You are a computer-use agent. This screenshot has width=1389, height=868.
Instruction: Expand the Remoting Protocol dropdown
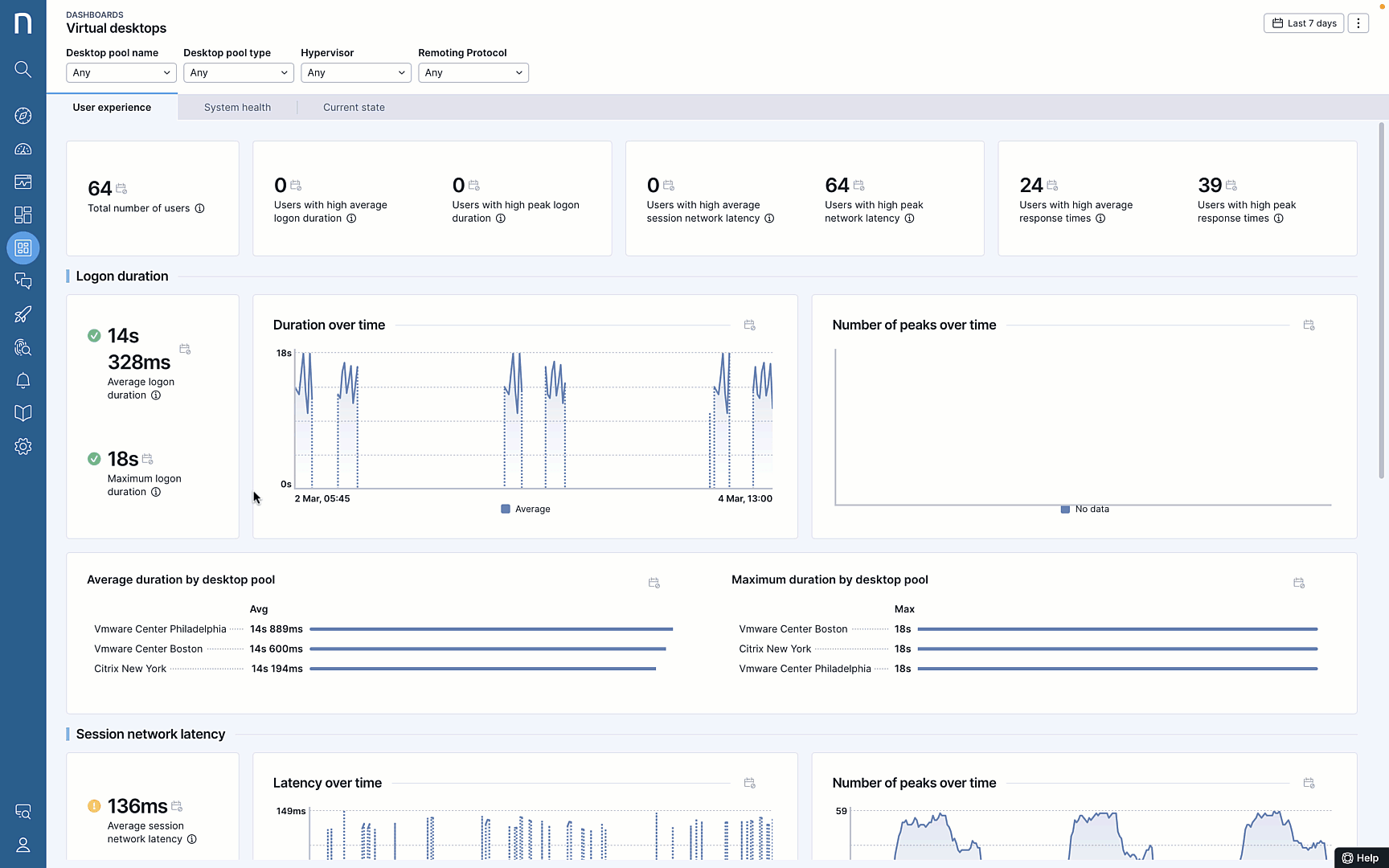473,73
